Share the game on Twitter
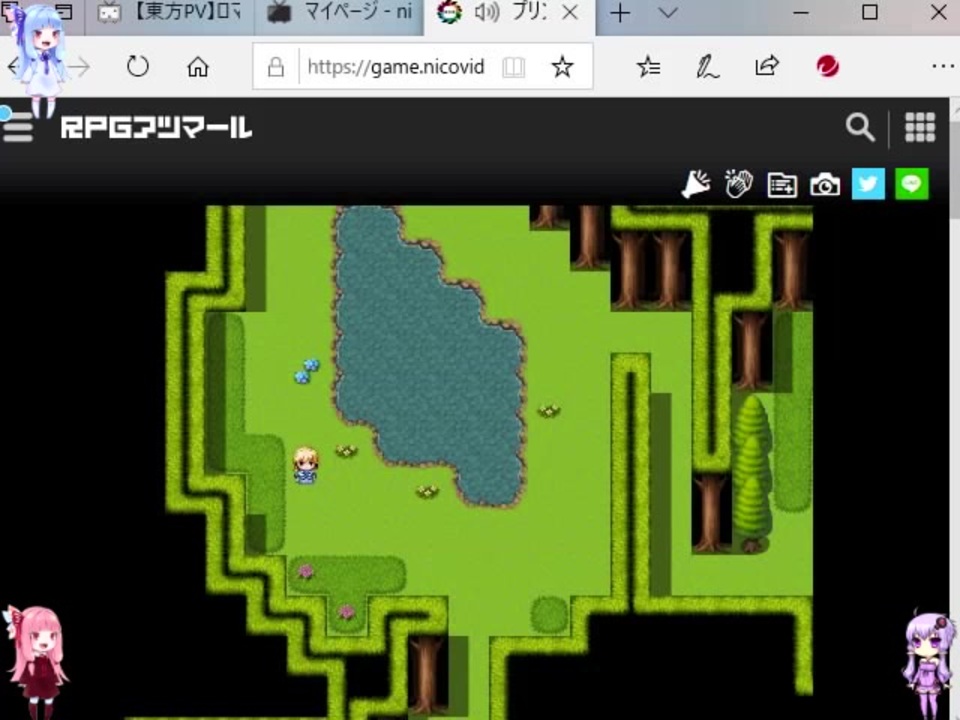 tap(868, 184)
